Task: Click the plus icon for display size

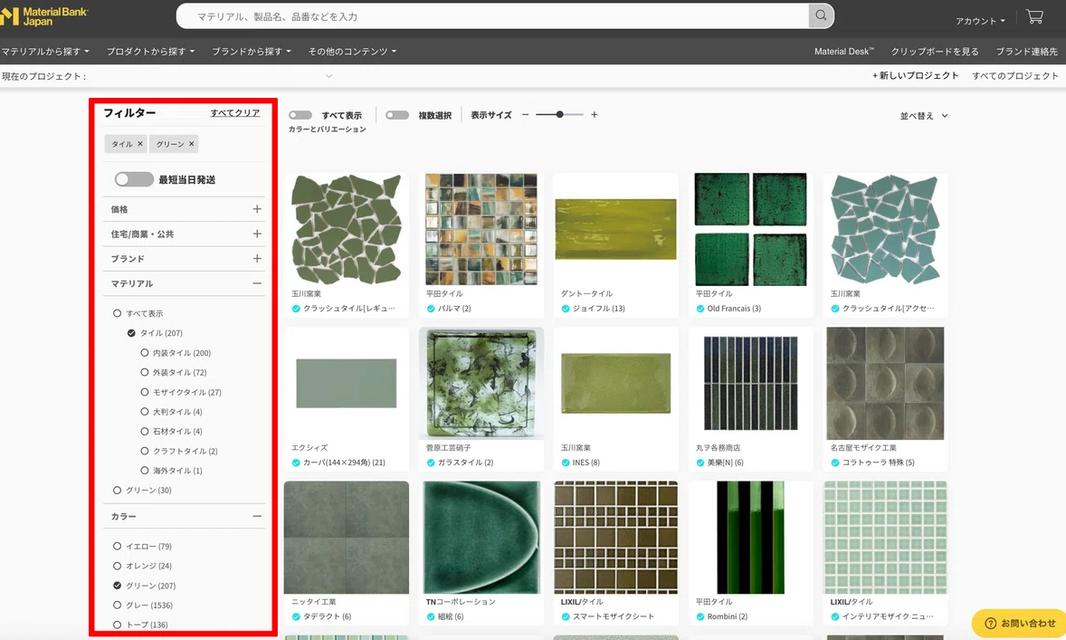Action: 594,115
